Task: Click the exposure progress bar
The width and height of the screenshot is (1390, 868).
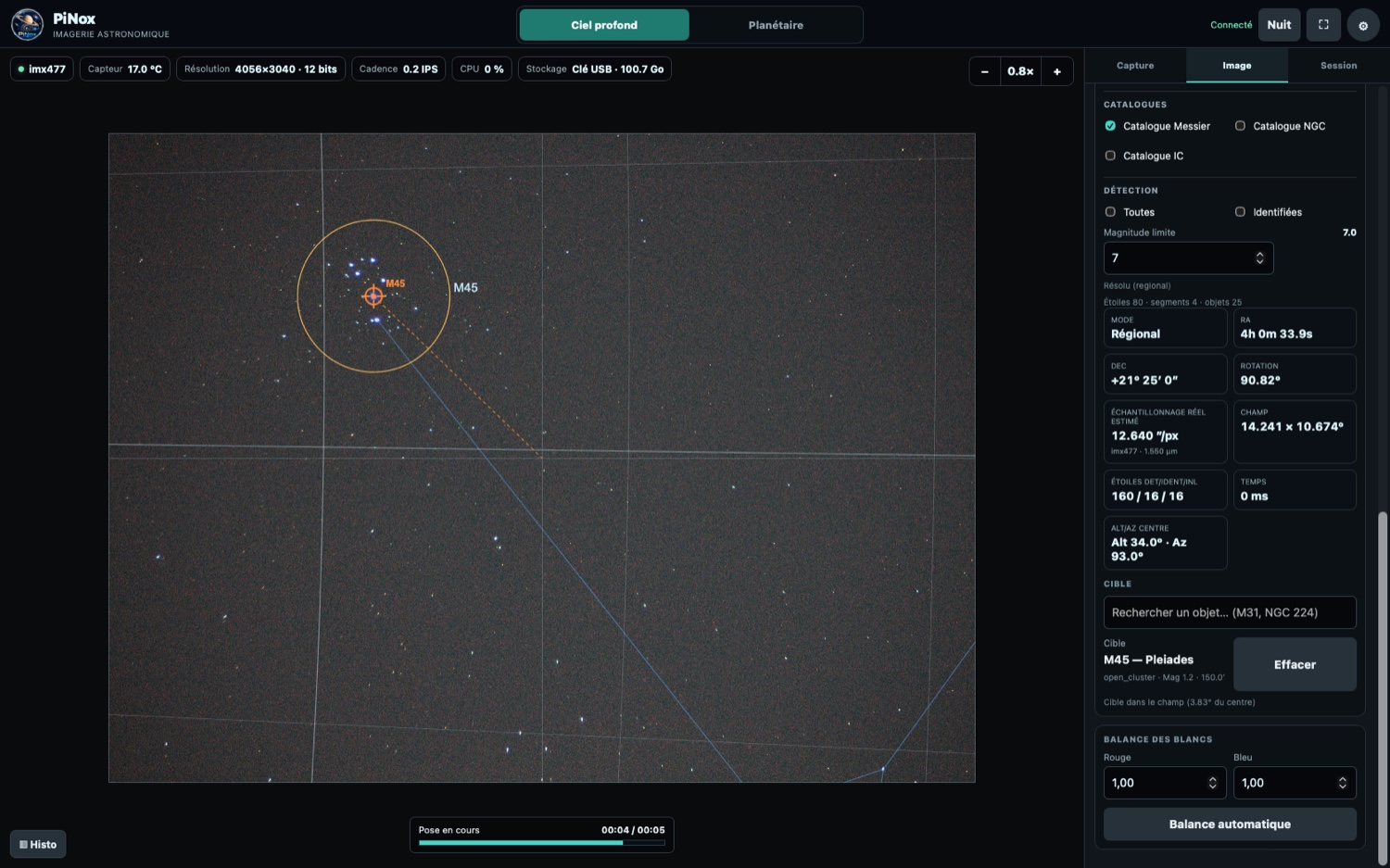Action: coord(542,843)
